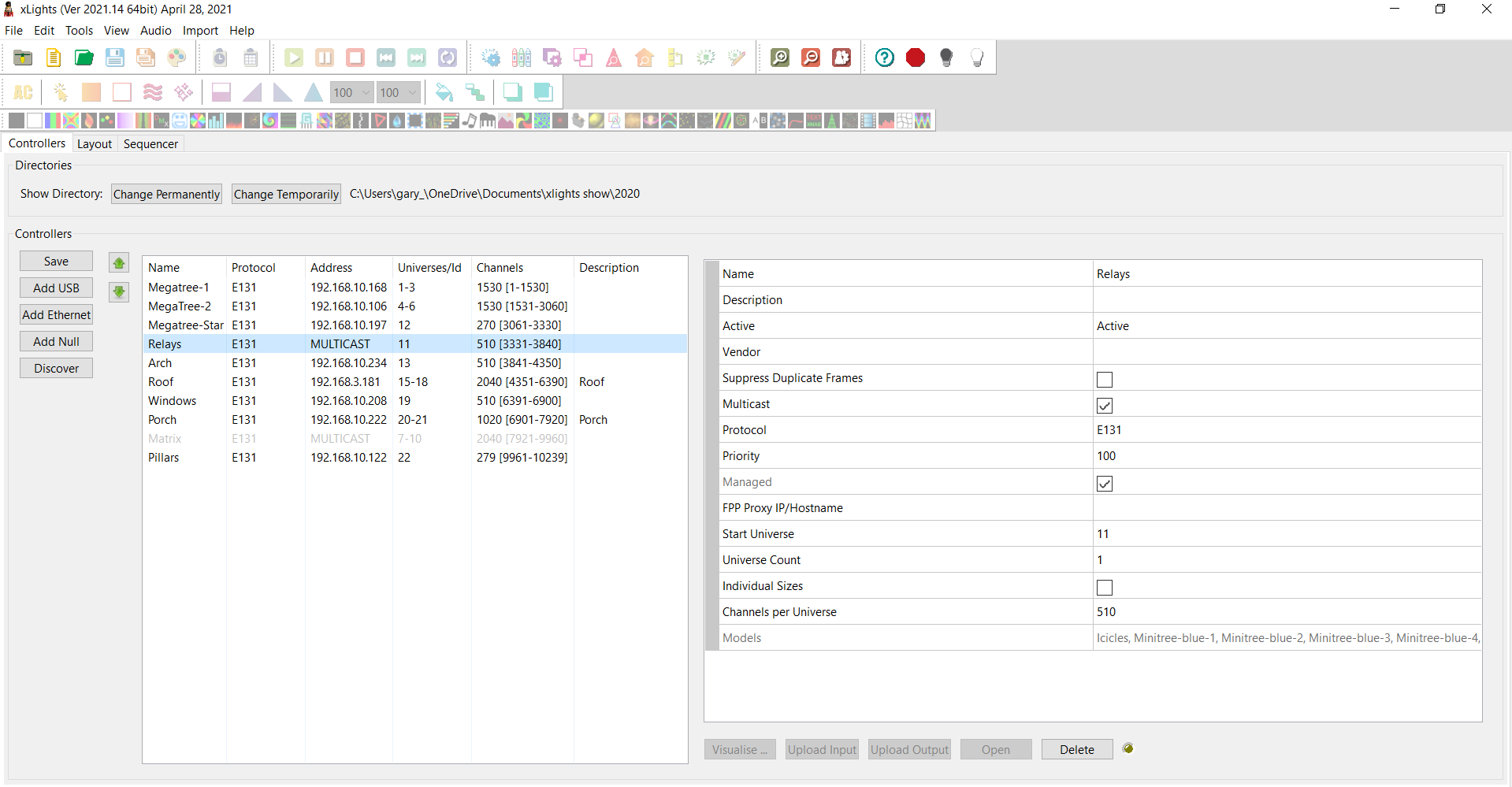Select the orange fill color swatch tool
Screen dimensions: 1512x787
[x=91, y=92]
